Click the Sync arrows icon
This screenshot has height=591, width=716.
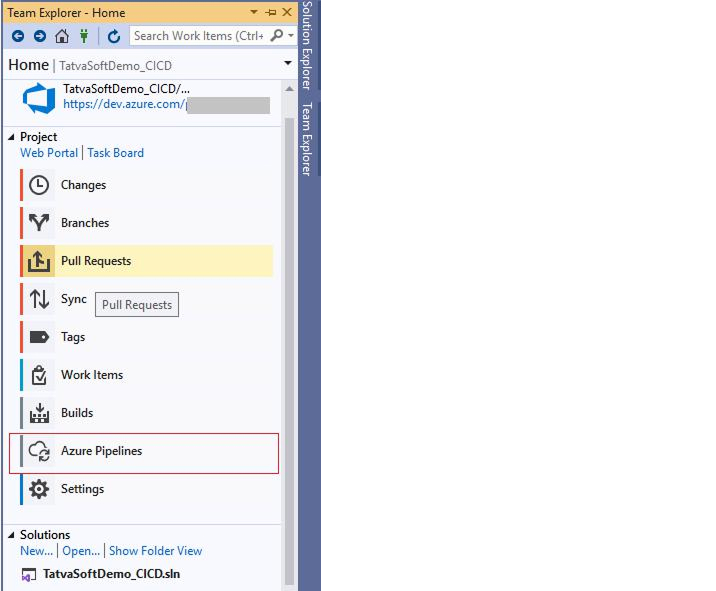(39, 299)
